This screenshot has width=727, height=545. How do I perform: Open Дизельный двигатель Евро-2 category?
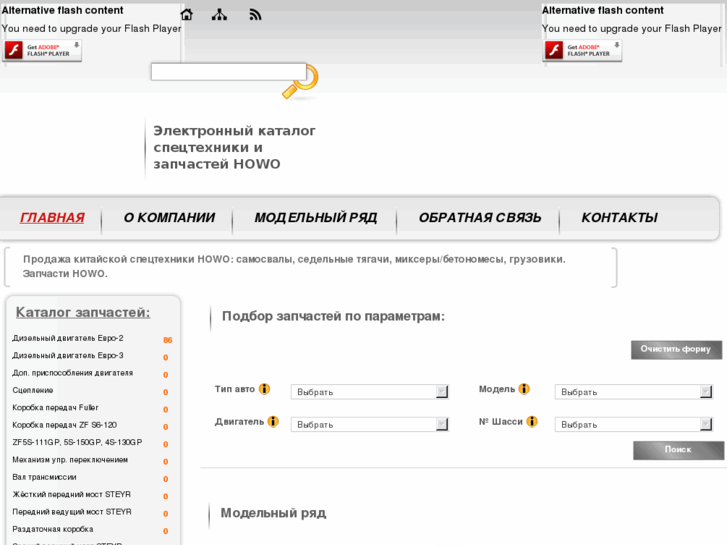(68, 338)
